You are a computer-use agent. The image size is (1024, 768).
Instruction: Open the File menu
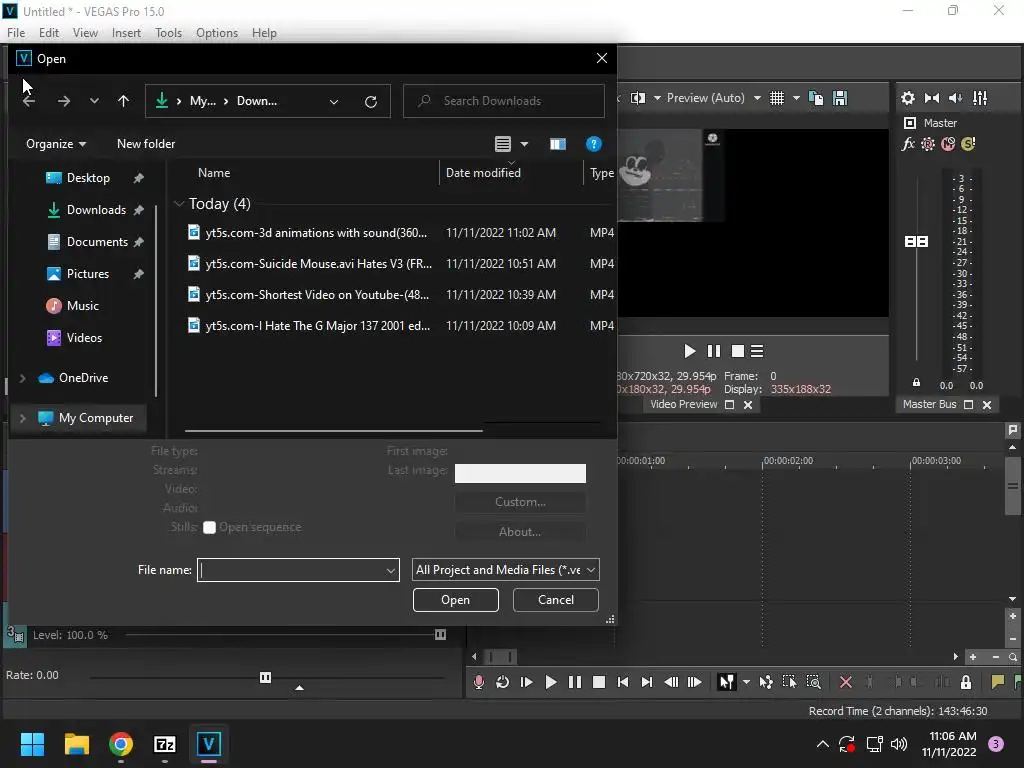16,33
